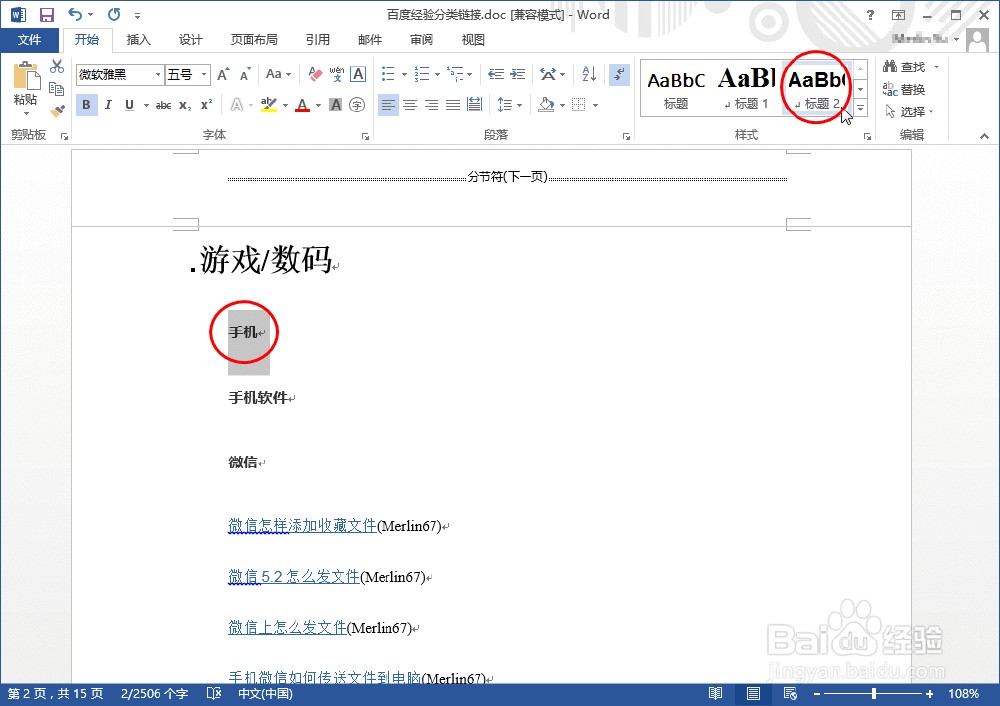Click the font color red A button
Screen dimensions: 1000x706
tap(302, 105)
